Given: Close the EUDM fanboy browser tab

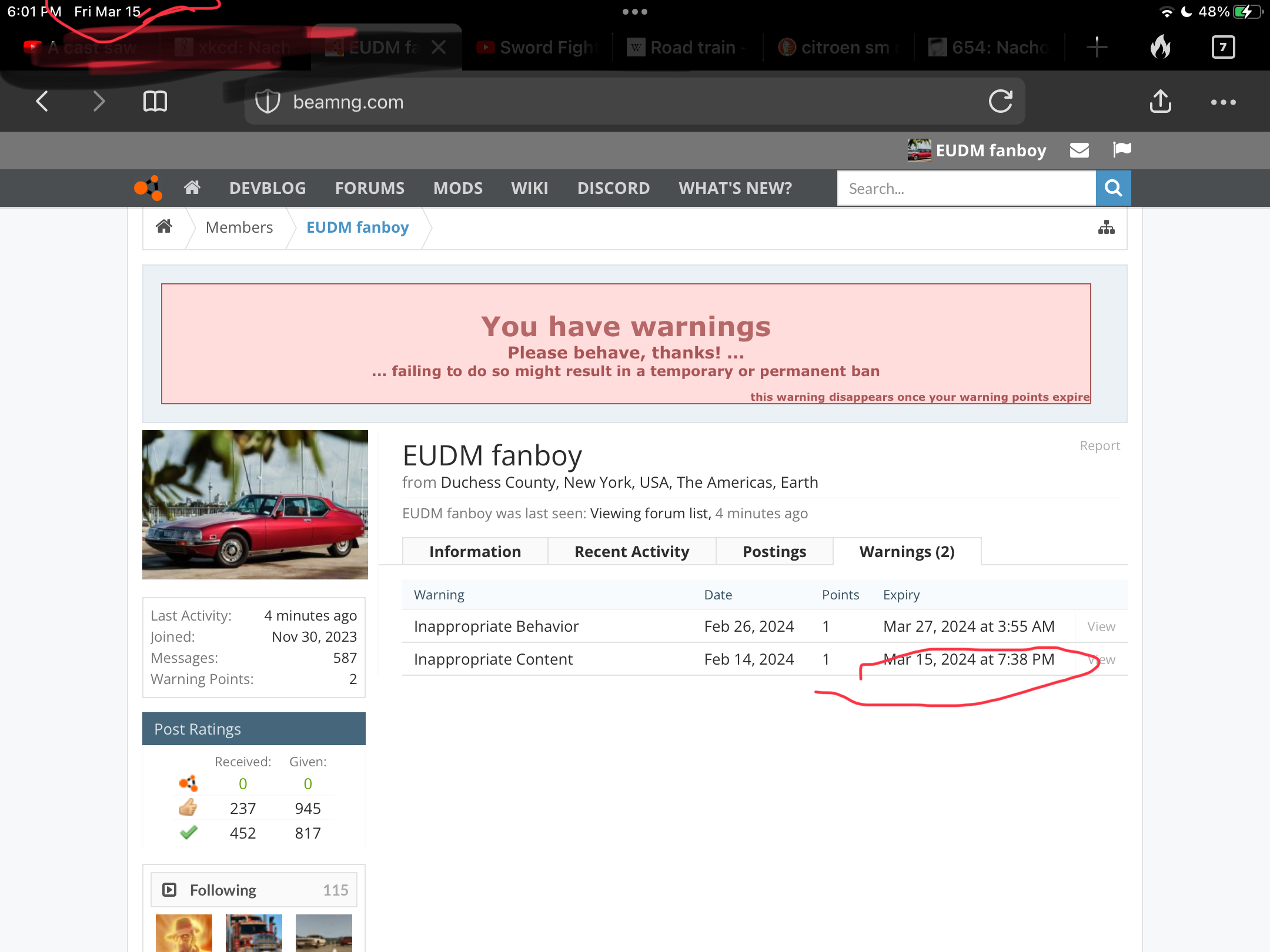Looking at the screenshot, I should [439, 47].
